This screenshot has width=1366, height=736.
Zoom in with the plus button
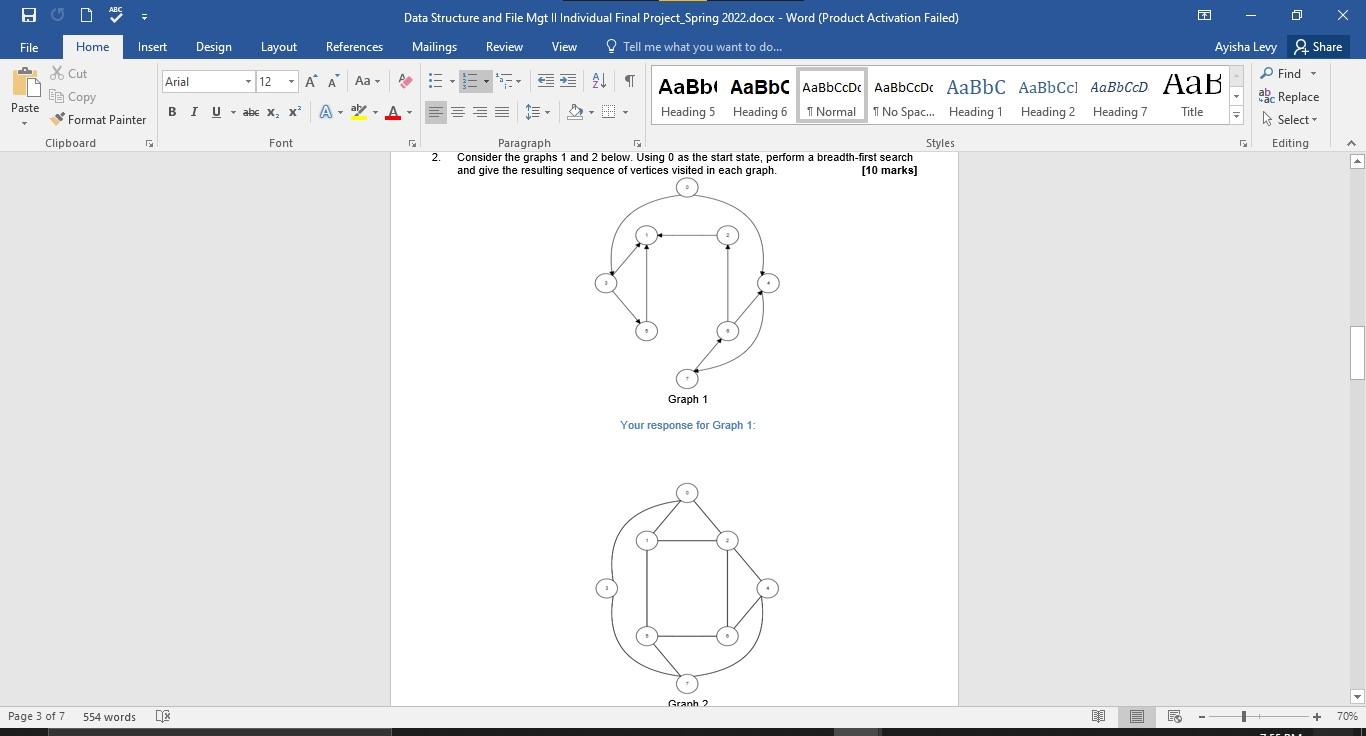coord(1317,716)
